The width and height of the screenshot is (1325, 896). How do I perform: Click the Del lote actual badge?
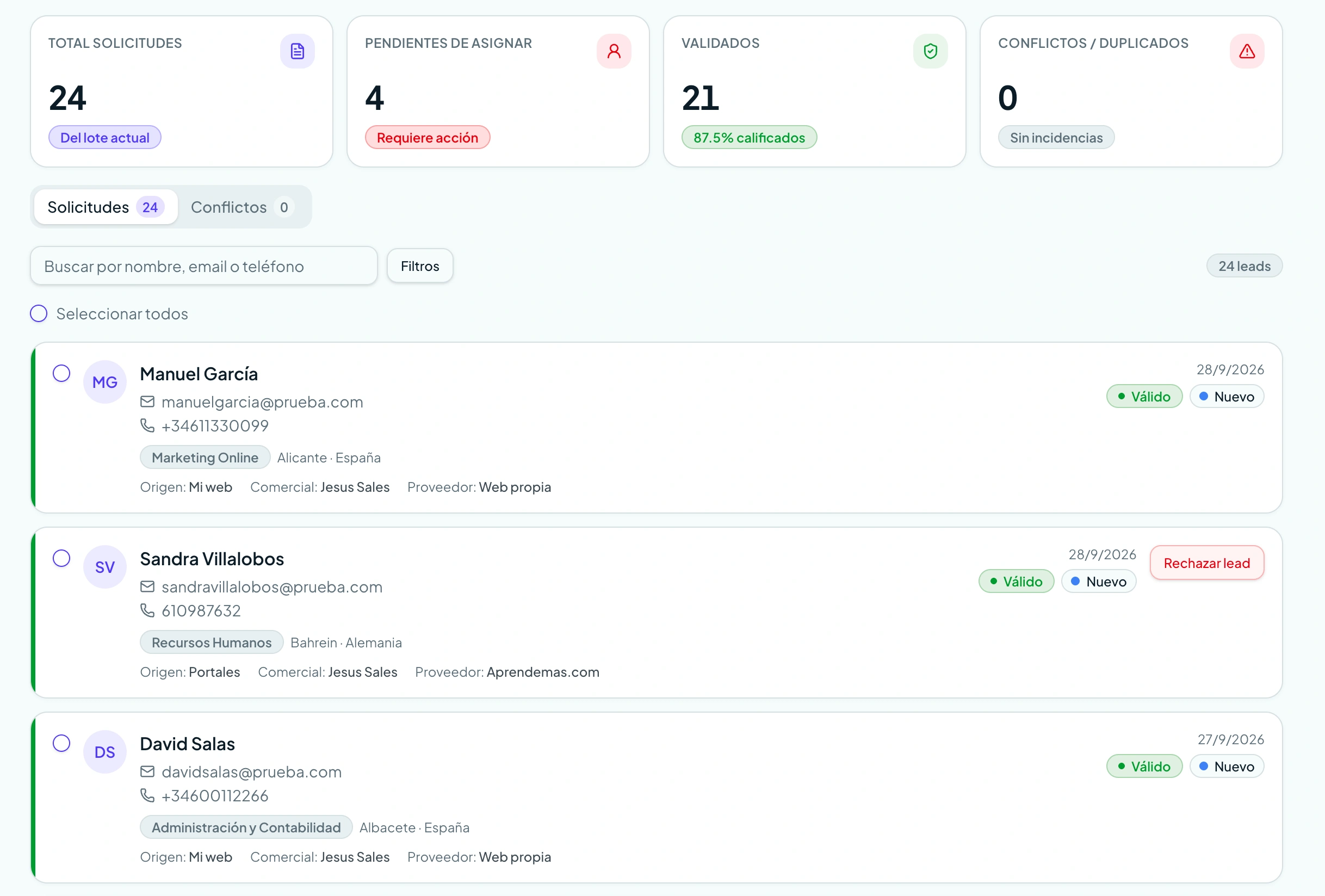pos(105,138)
